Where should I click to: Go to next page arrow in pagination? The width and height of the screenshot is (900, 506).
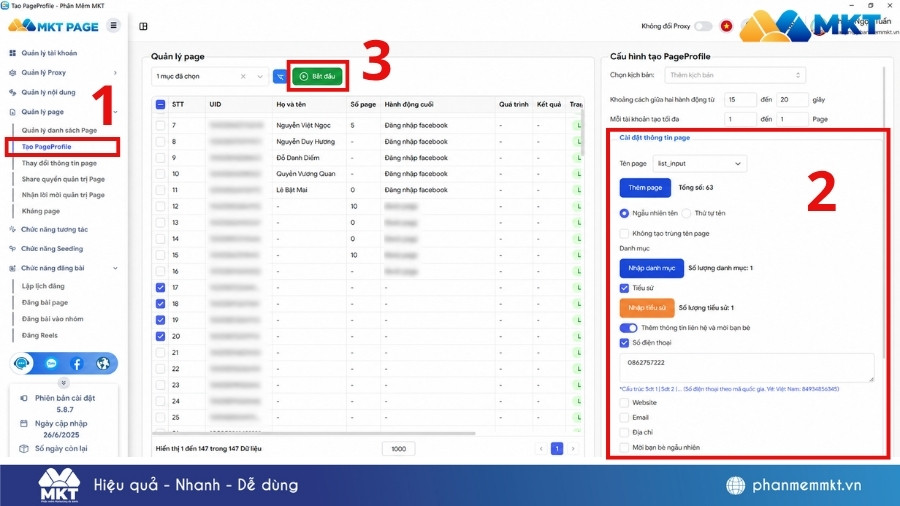(x=573, y=449)
